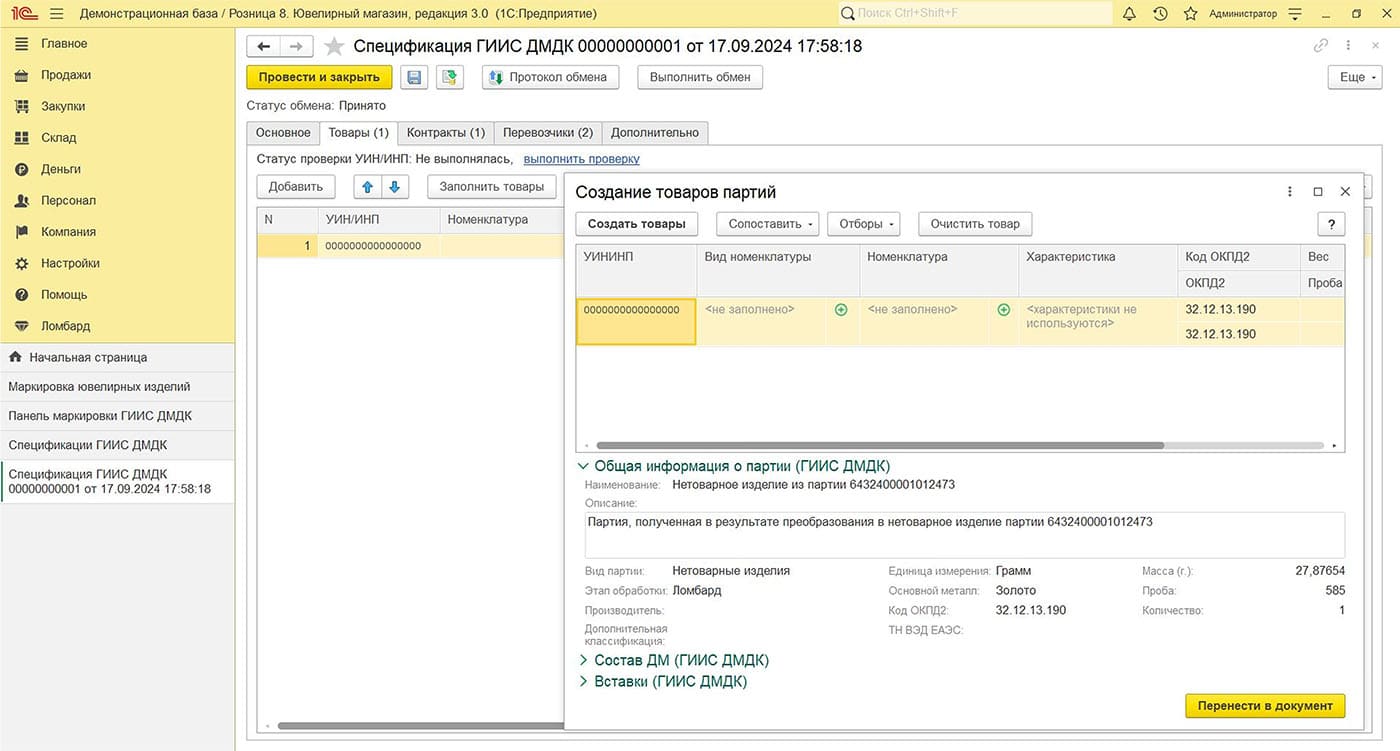
Task: Open the document's three-dot menu
Action: pos(1349,46)
